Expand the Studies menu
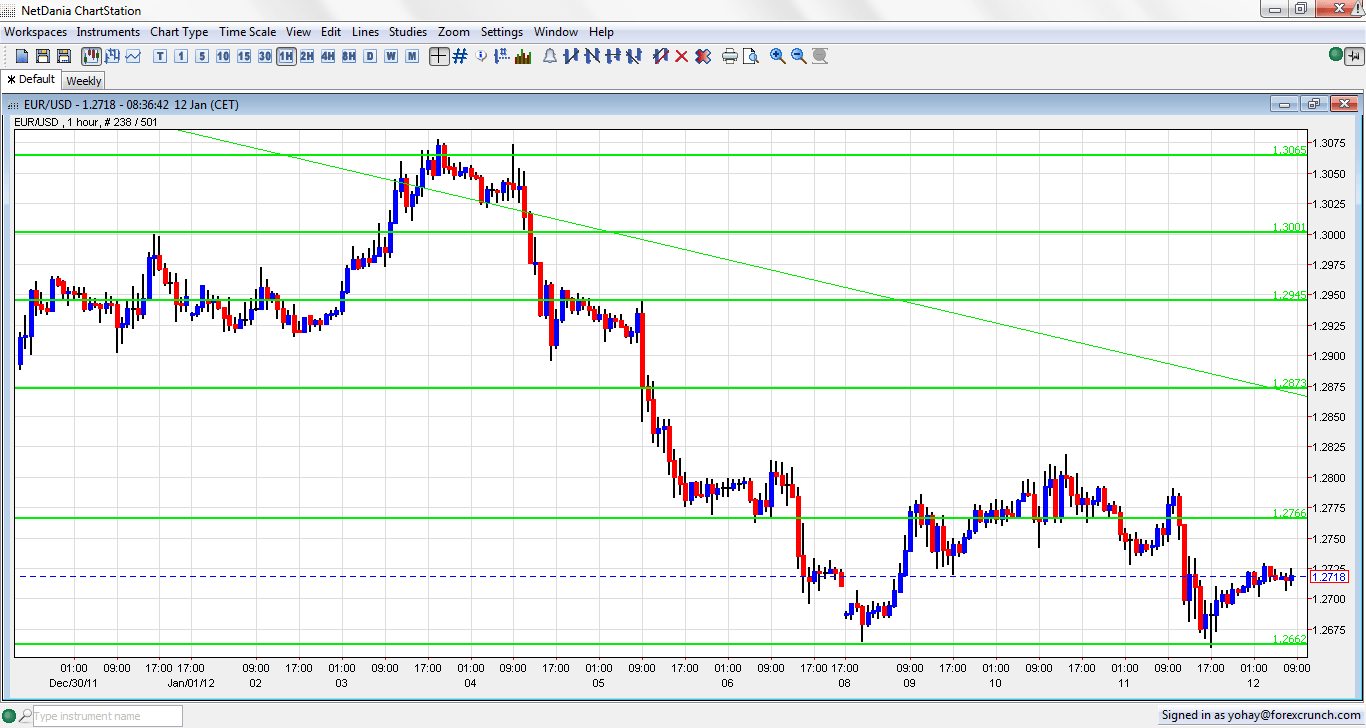 pos(407,32)
